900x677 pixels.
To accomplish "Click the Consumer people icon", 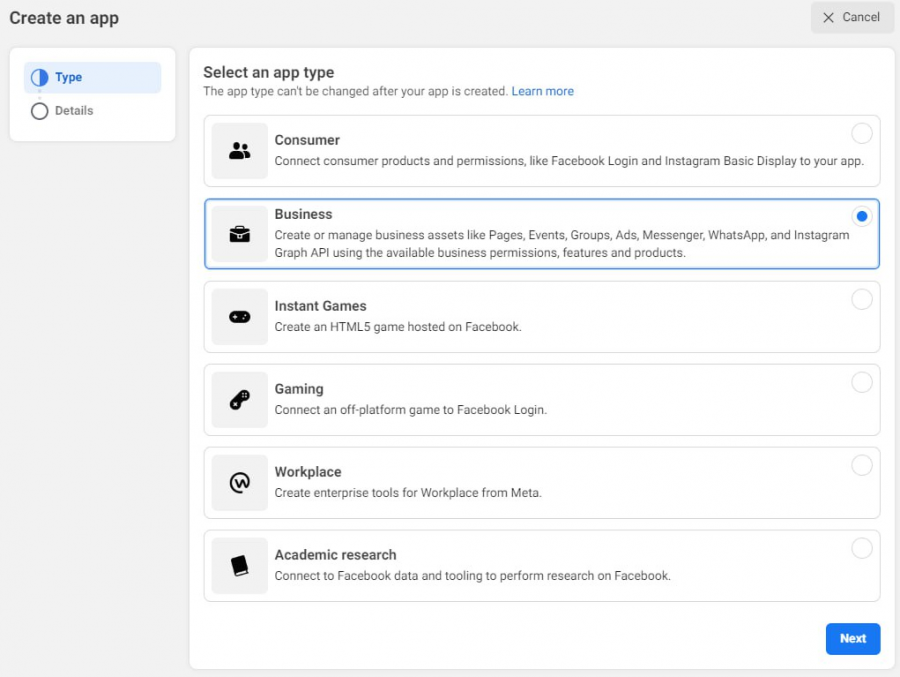I will [x=239, y=150].
